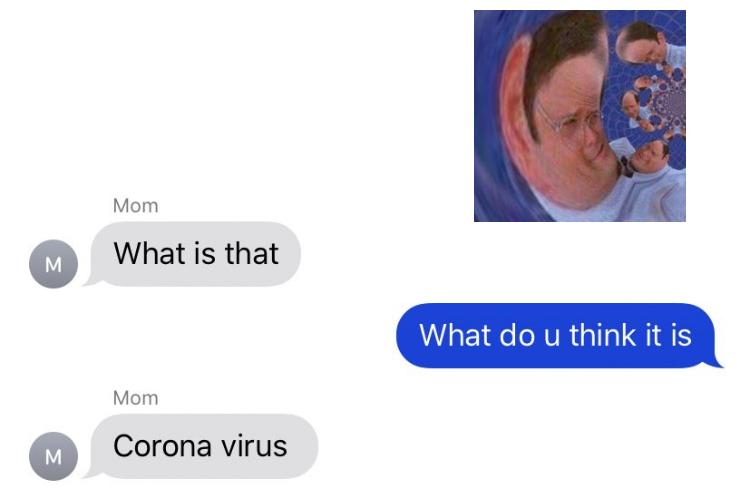The width and height of the screenshot is (750, 490).
Task: Click the small repeated face above the spiral
Action: [641, 43]
